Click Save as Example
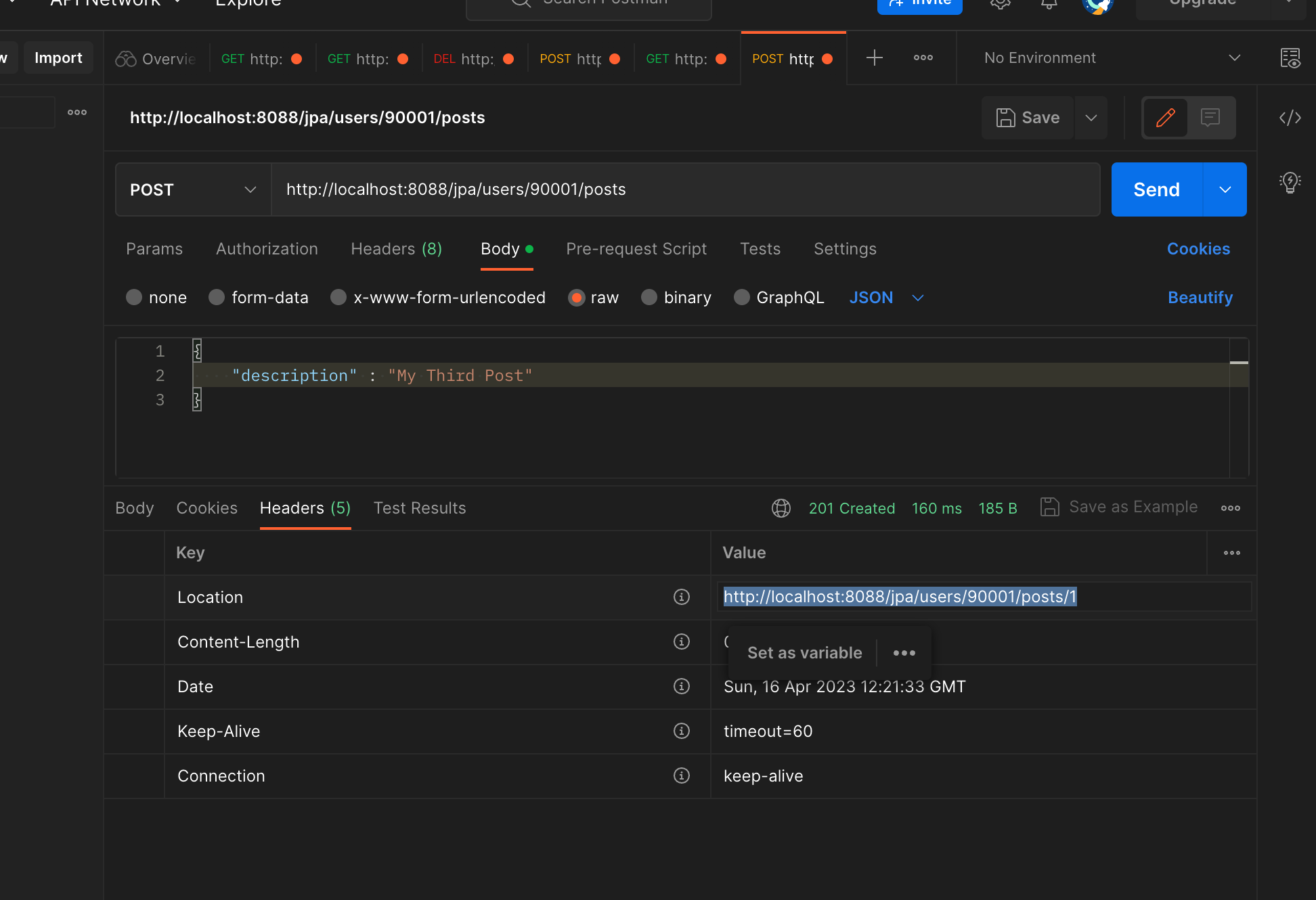Viewport: 1316px width, 900px height. point(1119,507)
